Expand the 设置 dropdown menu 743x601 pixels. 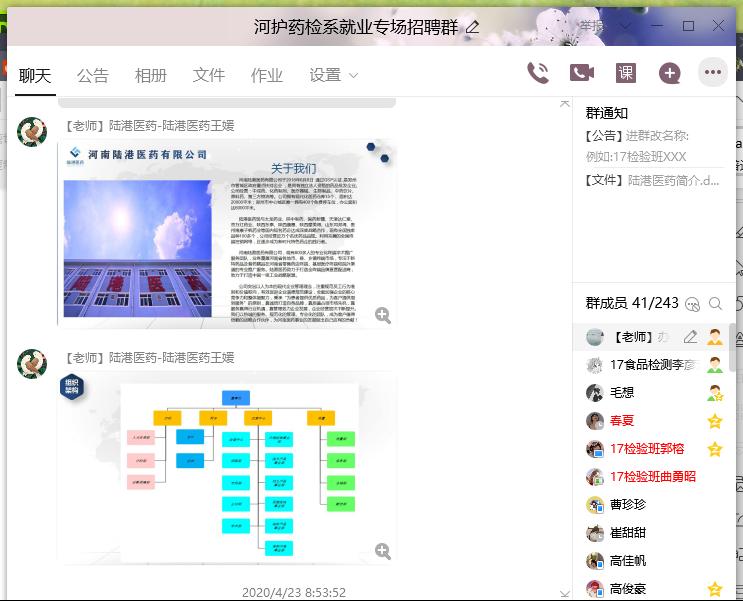(x=334, y=75)
